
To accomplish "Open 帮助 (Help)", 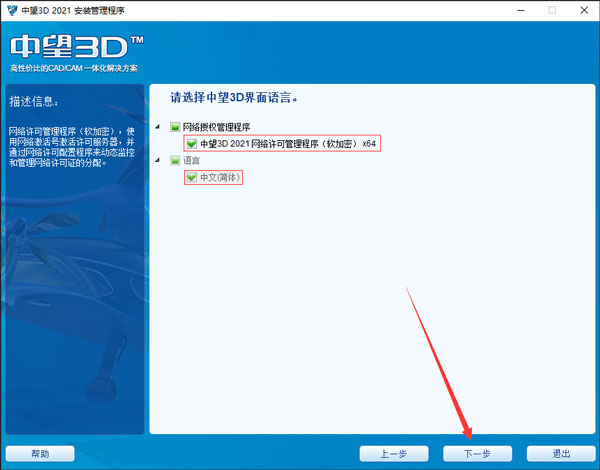I will tap(40, 454).
